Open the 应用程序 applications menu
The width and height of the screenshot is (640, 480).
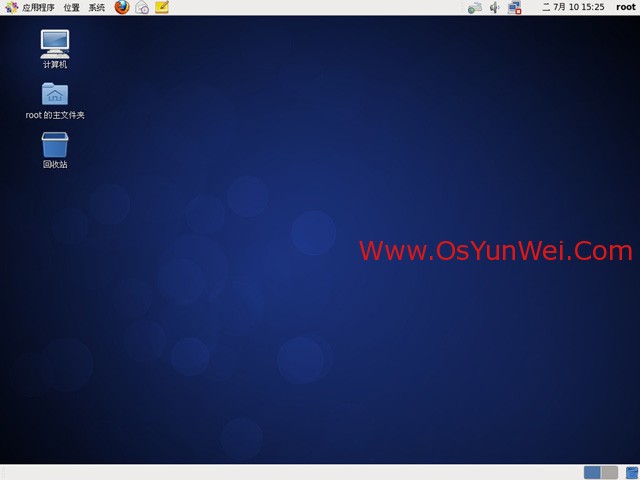[x=30, y=7]
